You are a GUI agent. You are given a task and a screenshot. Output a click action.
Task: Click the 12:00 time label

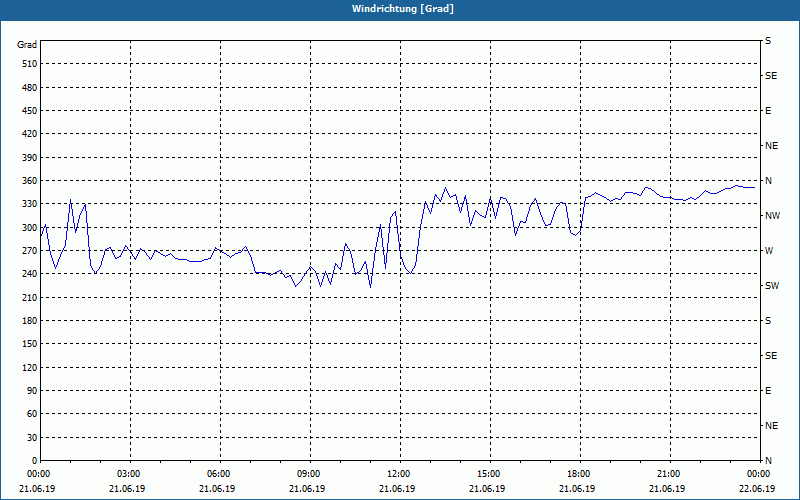coord(398,474)
